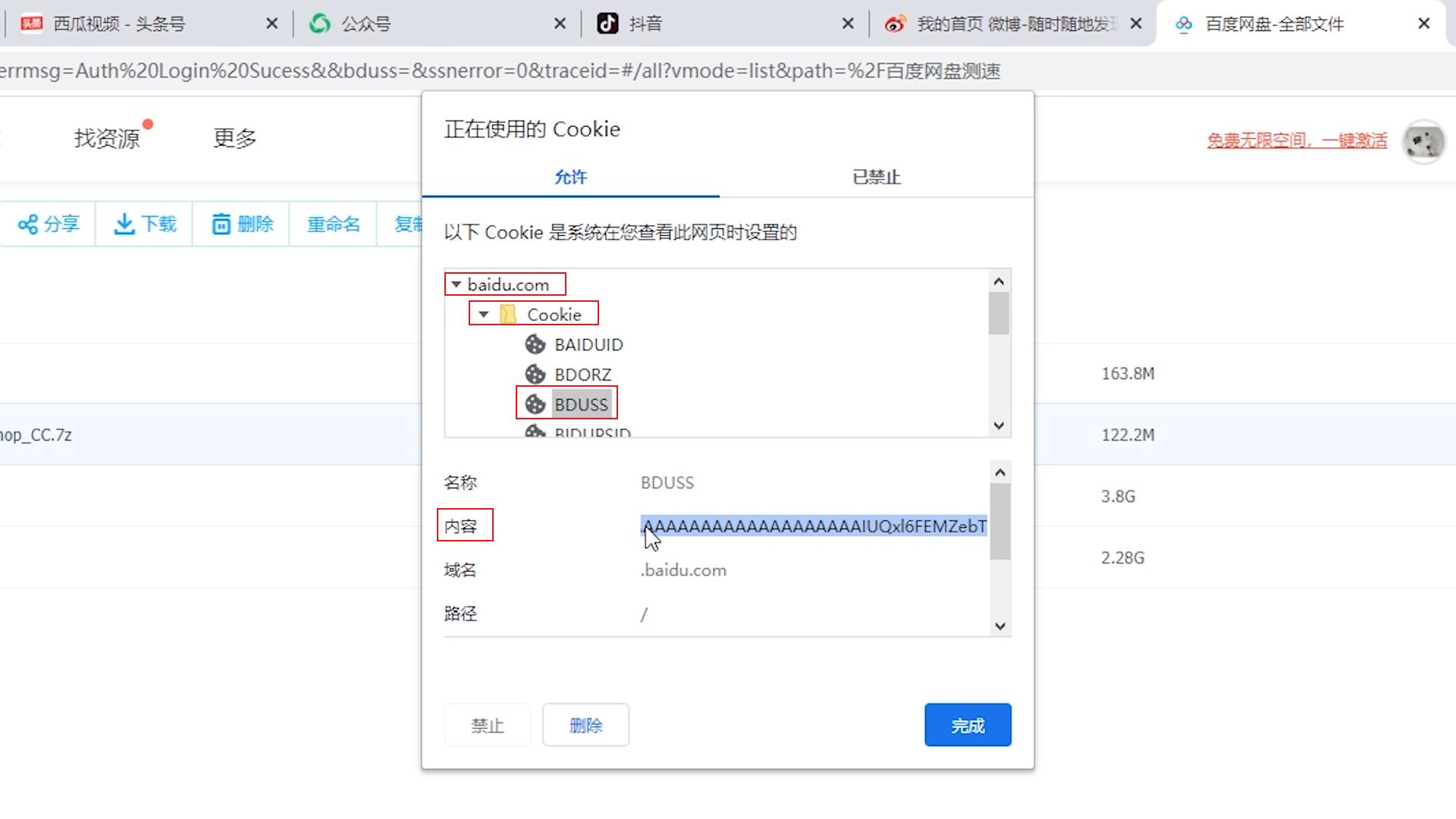Click the 删除 trash icon in toolbar
Image resolution: width=1456 pixels, height=819 pixels.
click(220, 223)
